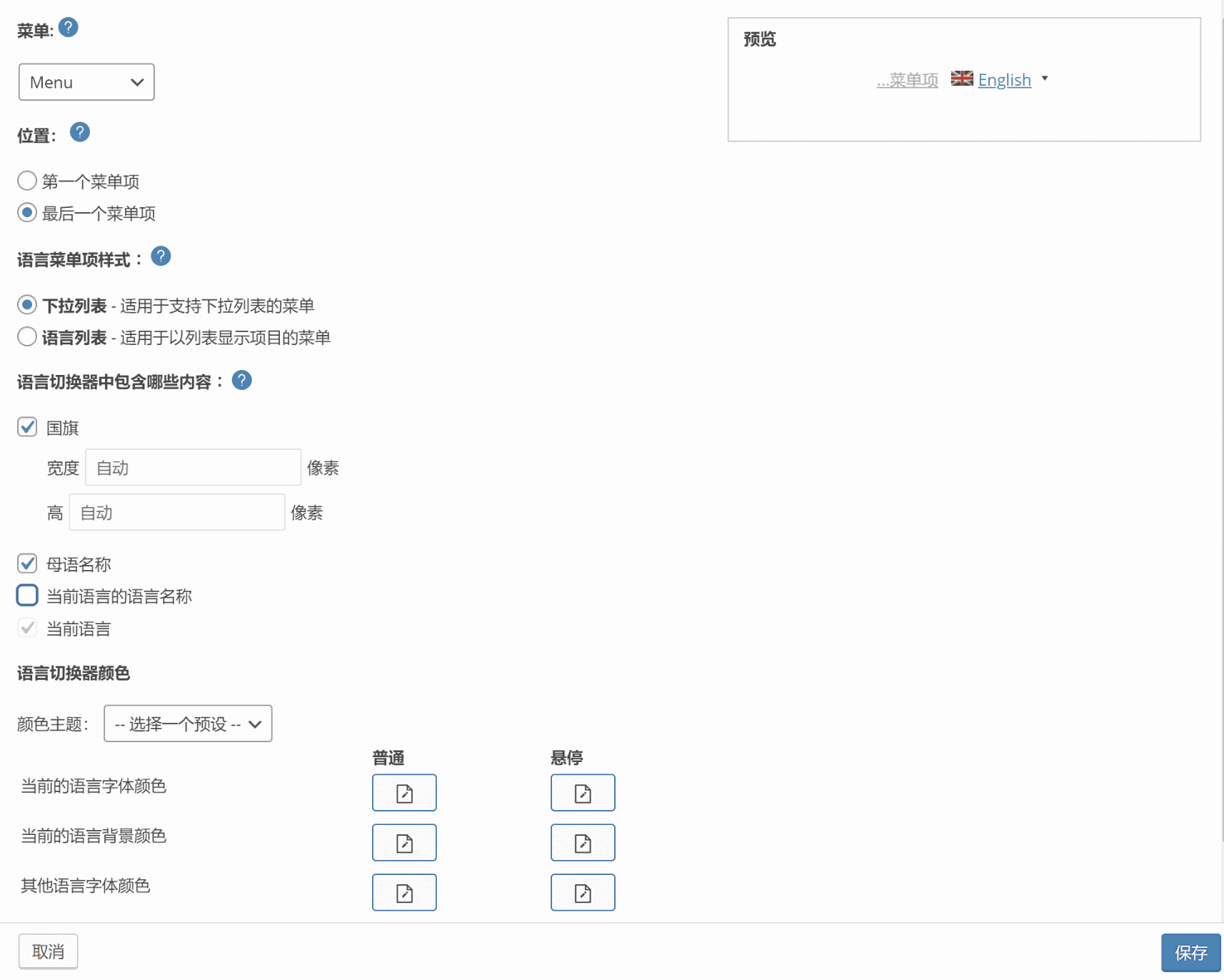Expand the English language dropdown in preview
Screen dimensions: 1224x980
1045,79
